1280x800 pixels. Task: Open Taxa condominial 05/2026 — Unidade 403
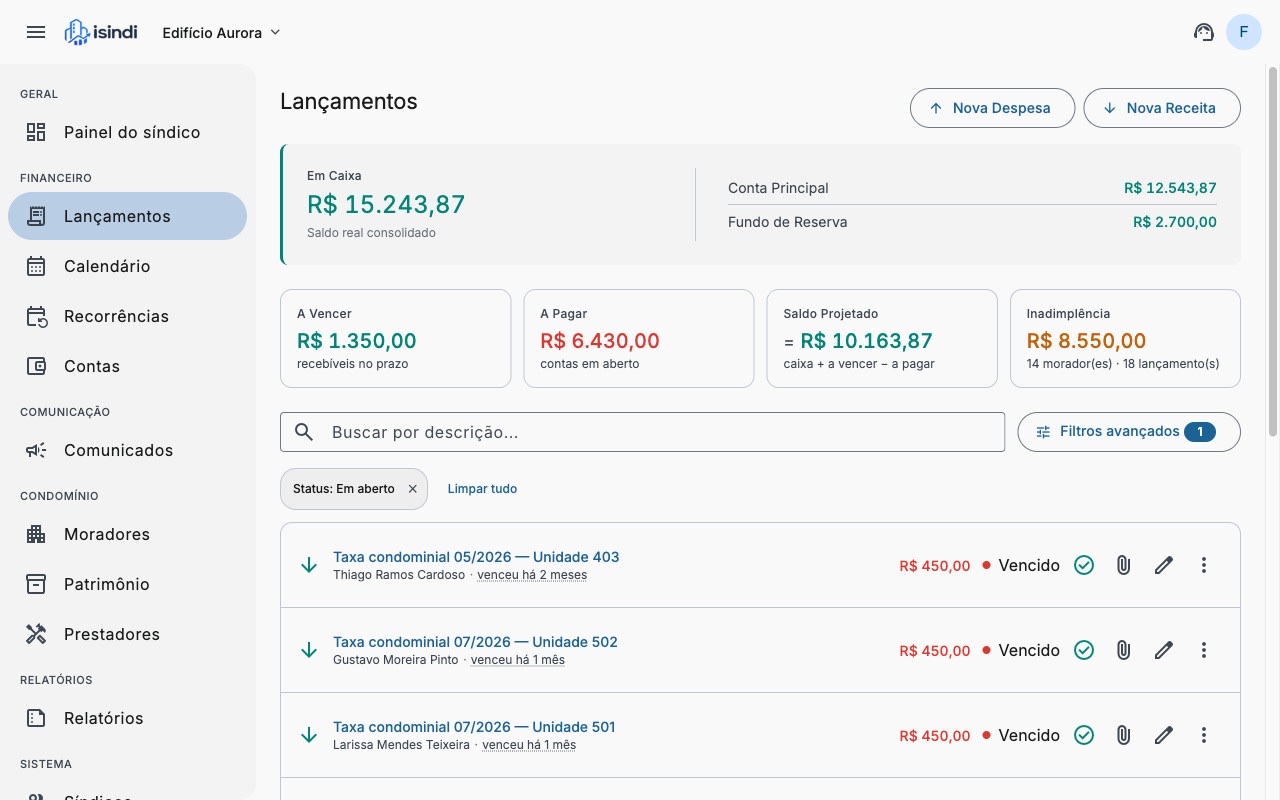coord(476,557)
